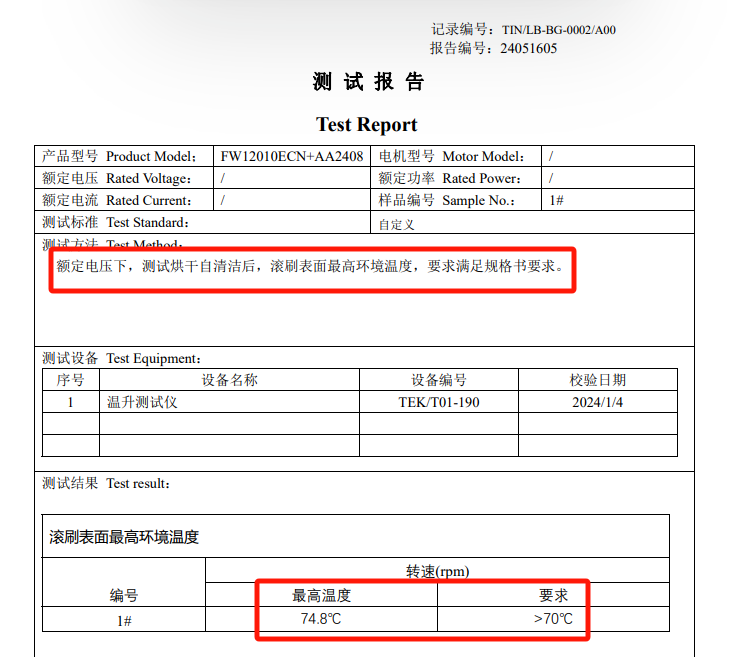The image size is (741, 657).
Task: Click the heading 滚刷表面最高环境温度
Action: (x=124, y=537)
